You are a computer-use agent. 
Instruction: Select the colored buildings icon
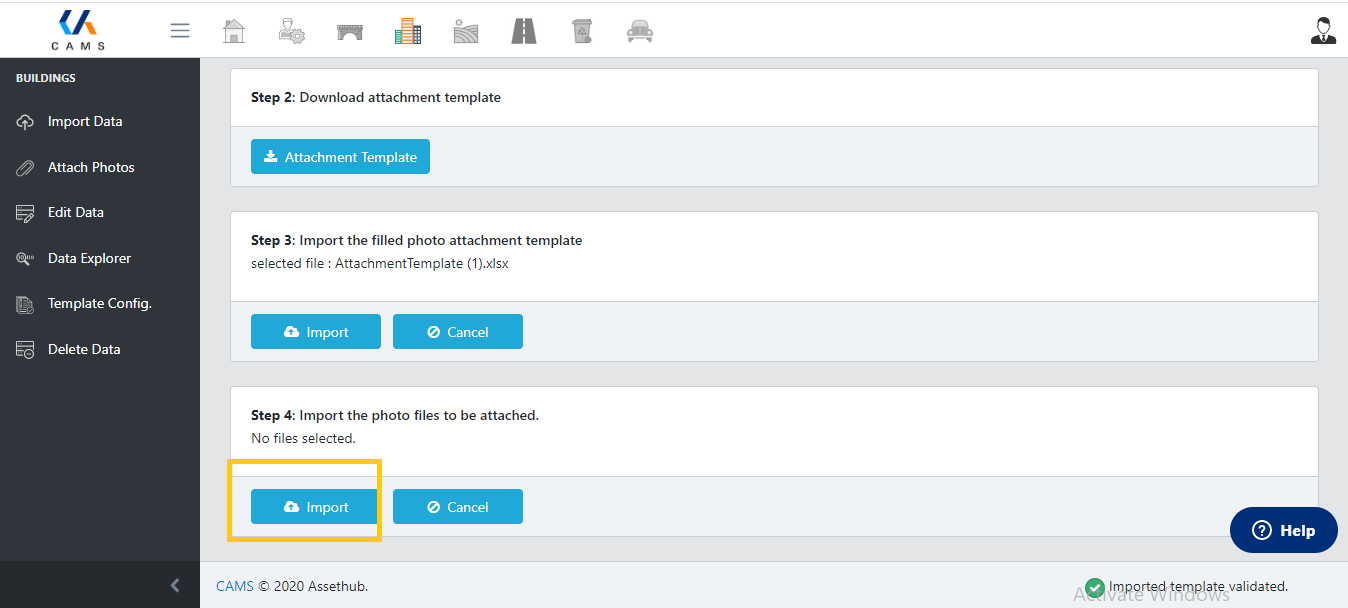point(408,31)
